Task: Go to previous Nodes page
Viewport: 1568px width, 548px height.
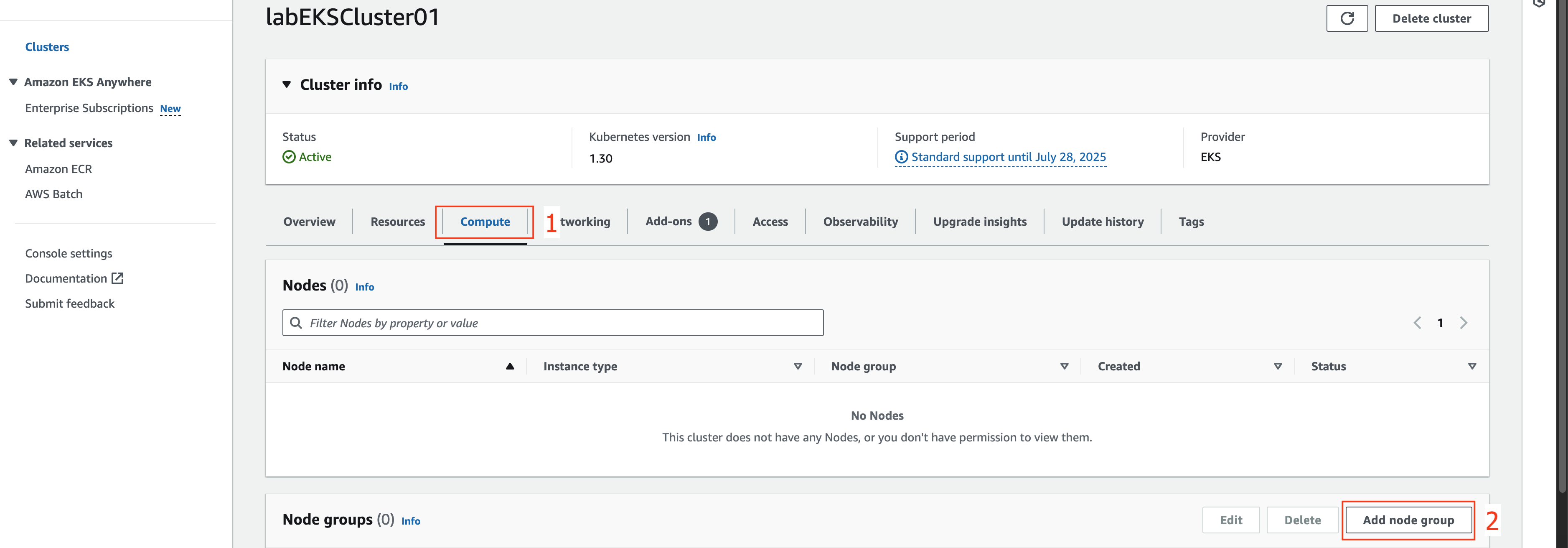Action: point(1417,323)
